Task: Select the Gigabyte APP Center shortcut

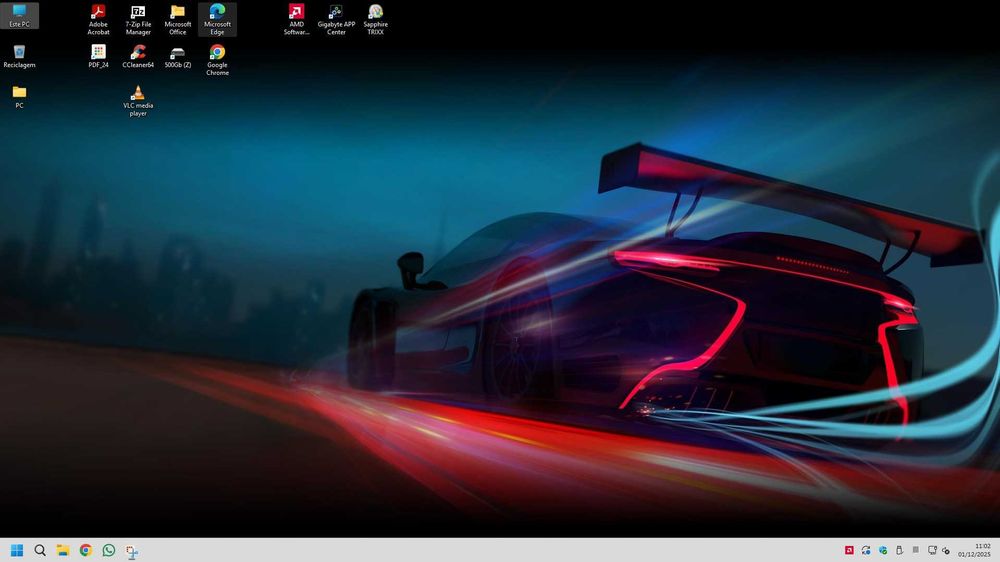Action: click(x=336, y=20)
